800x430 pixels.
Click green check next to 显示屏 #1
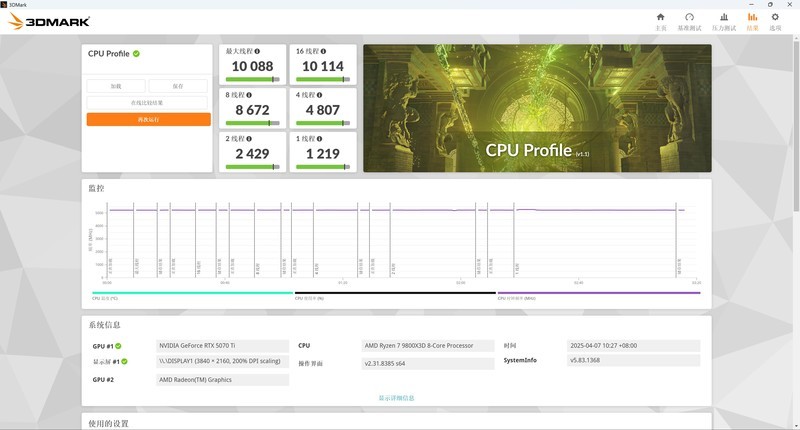click(124, 361)
